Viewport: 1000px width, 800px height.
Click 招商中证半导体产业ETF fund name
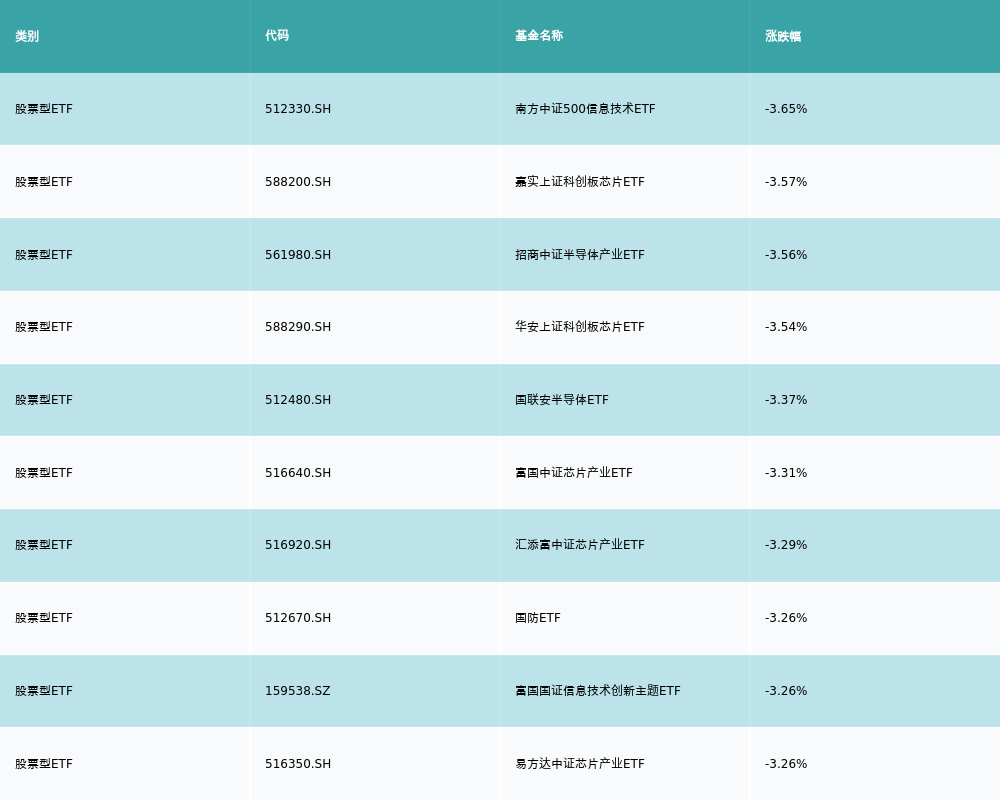(580, 255)
